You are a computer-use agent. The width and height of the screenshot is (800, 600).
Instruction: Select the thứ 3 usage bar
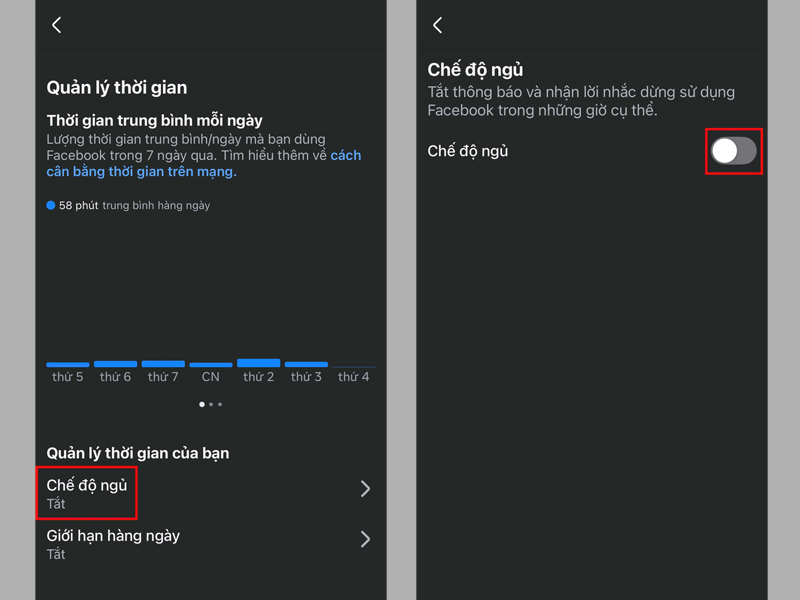pyautogui.click(x=306, y=364)
